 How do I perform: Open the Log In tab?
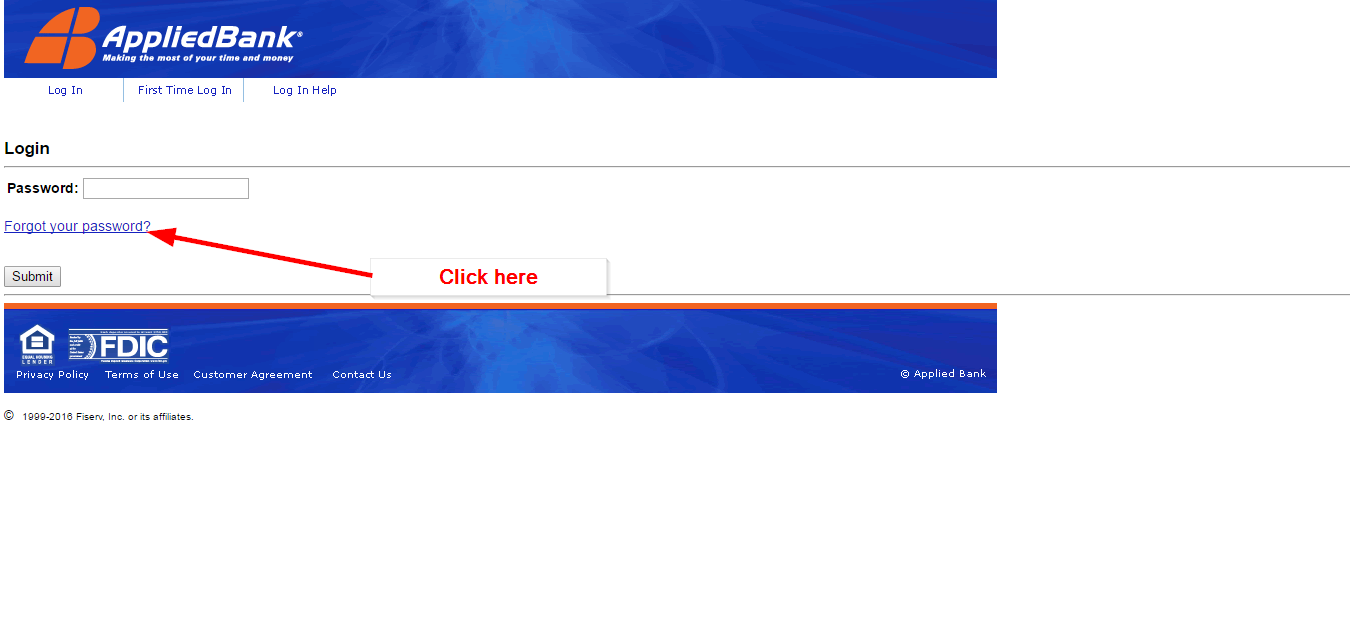tap(65, 90)
